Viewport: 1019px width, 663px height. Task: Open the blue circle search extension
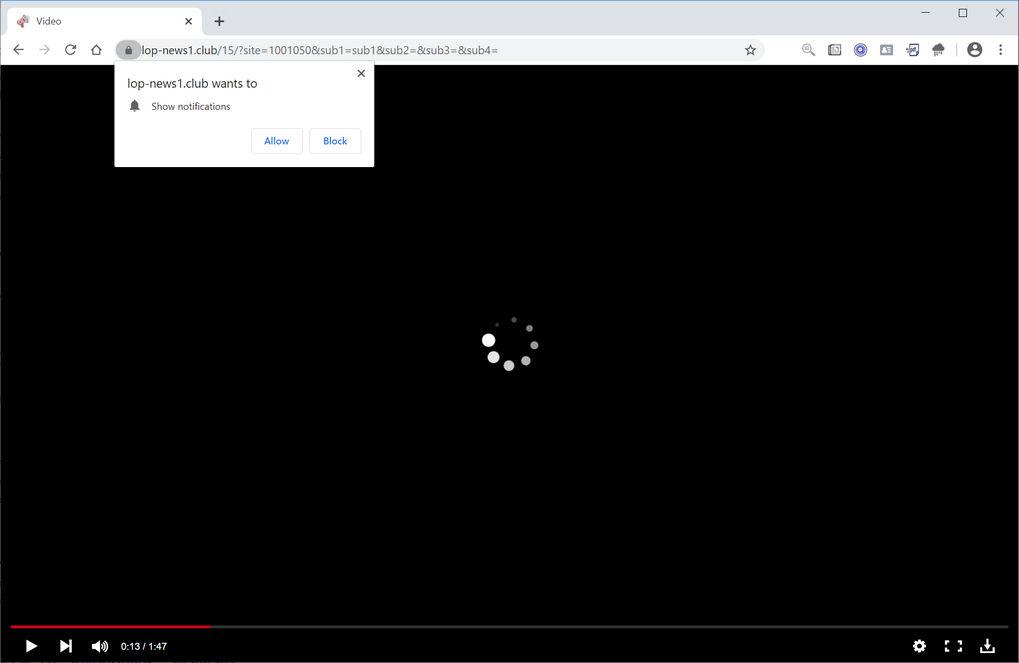coord(860,49)
